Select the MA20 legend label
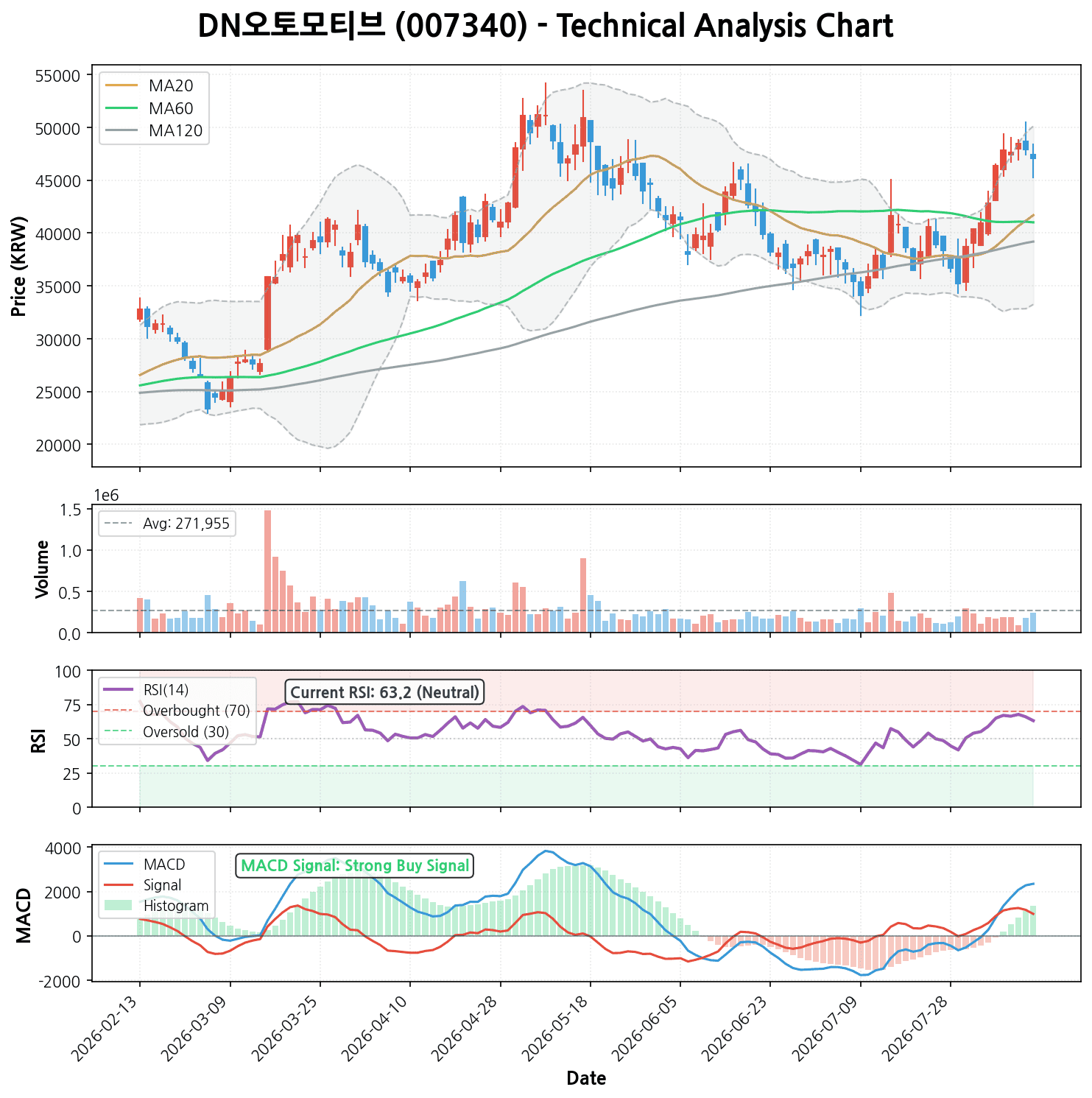This screenshot has height=1098, width=1092. coord(171,85)
